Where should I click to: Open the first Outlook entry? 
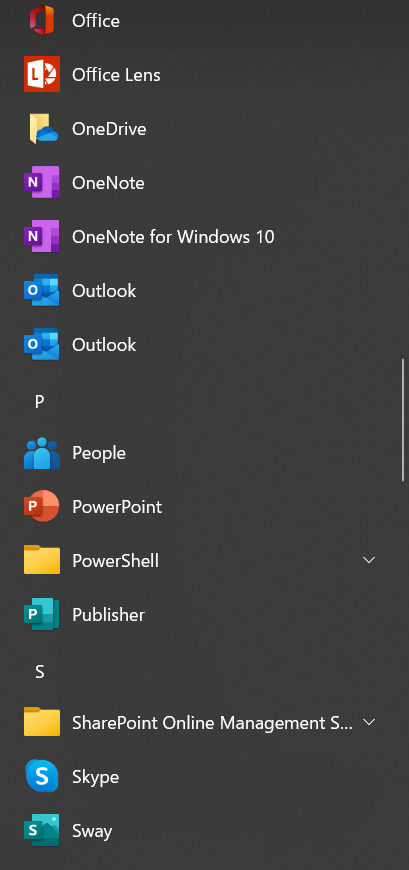pyautogui.click(x=200, y=290)
